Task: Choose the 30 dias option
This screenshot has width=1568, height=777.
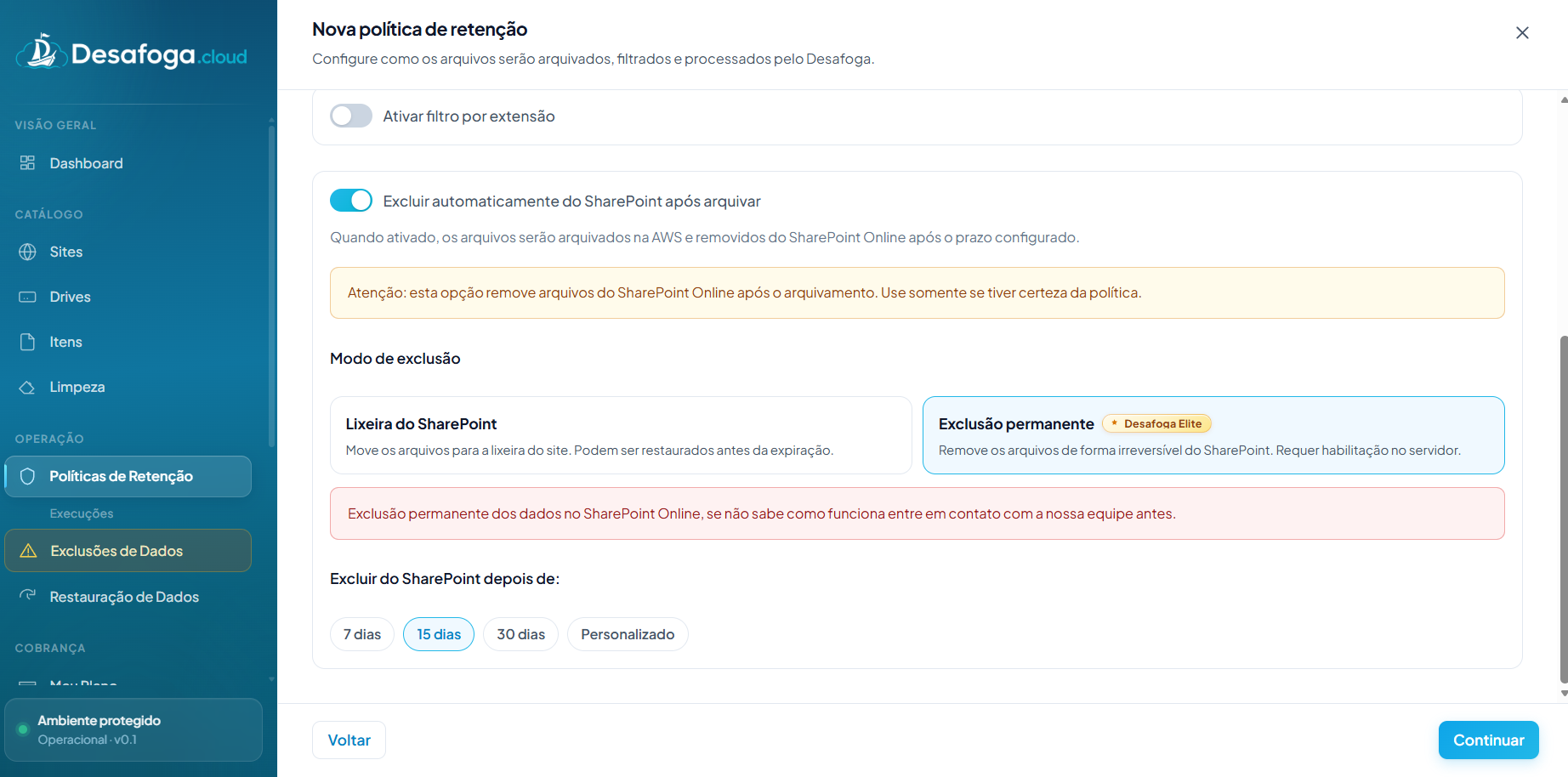Action: pos(521,634)
